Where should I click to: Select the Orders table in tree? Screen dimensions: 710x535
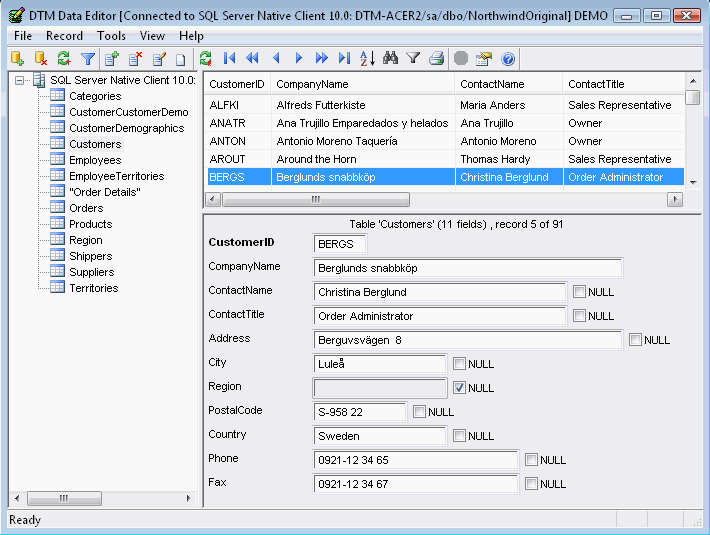coord(86,208)
